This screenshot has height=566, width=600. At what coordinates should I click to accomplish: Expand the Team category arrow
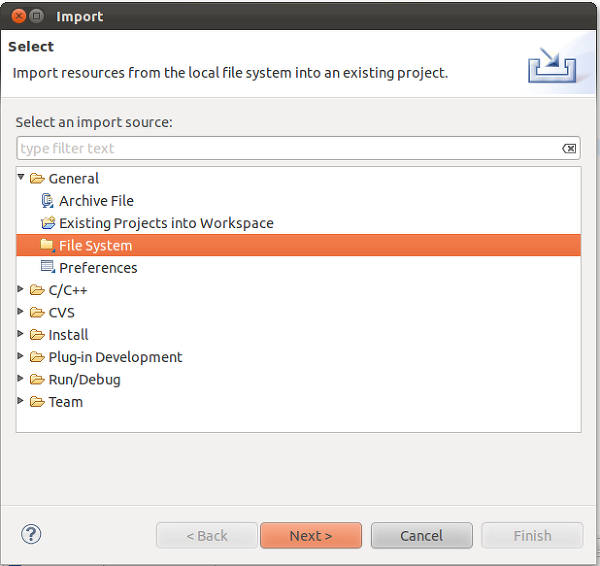click(x=21, y=400)
